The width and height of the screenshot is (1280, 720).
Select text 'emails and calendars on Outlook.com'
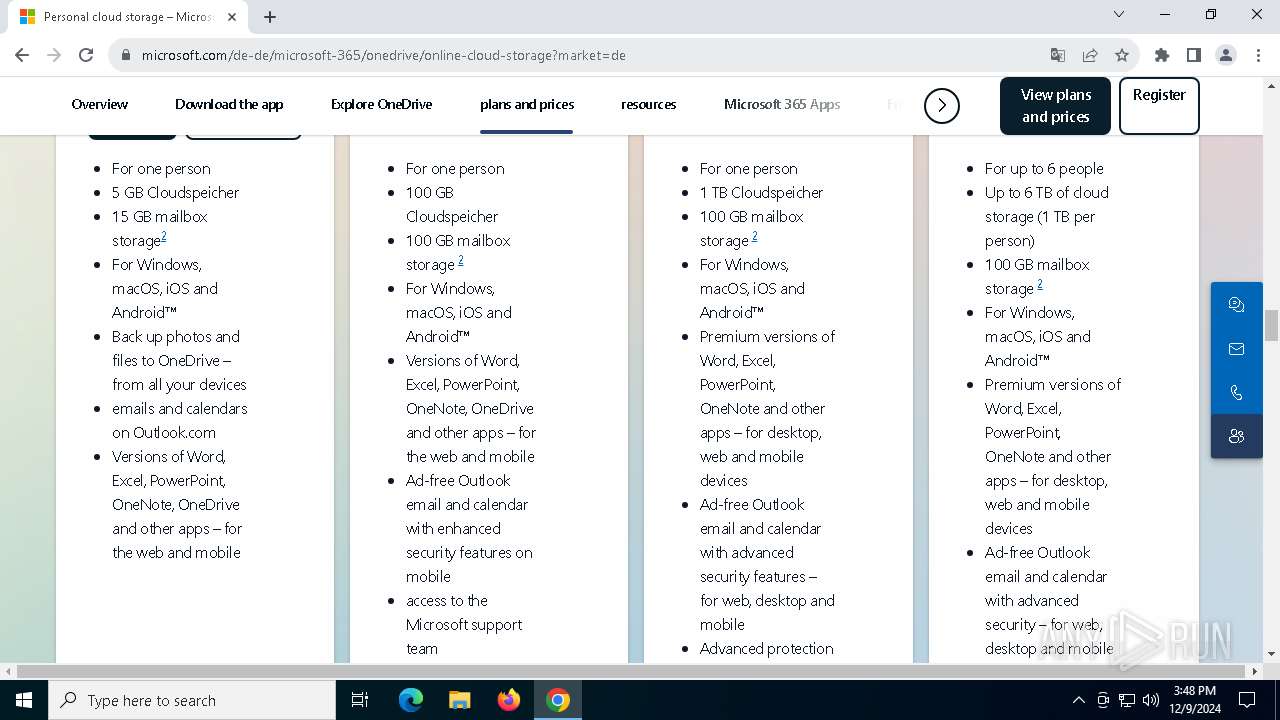tap(180, 420)
